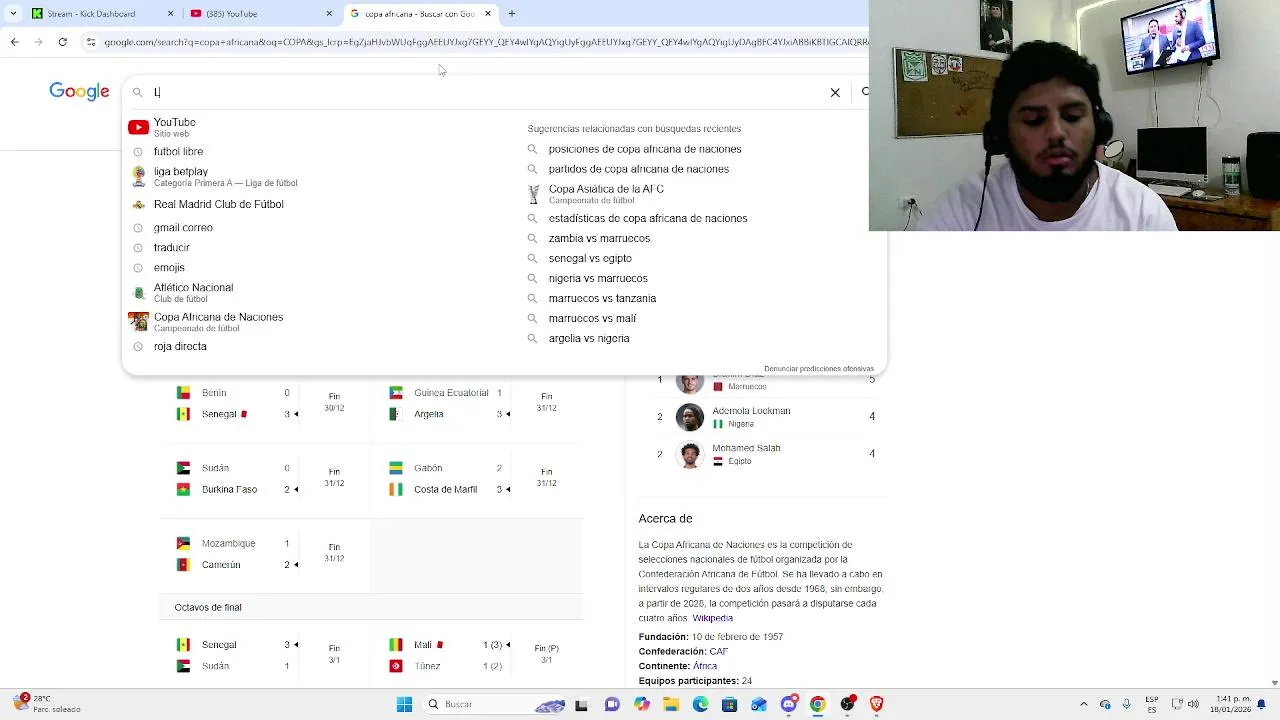This screenshot has height=720, width=1280.
Task: Pick the 'senegal vs egipto' suggestion
Action: point(590,258)
